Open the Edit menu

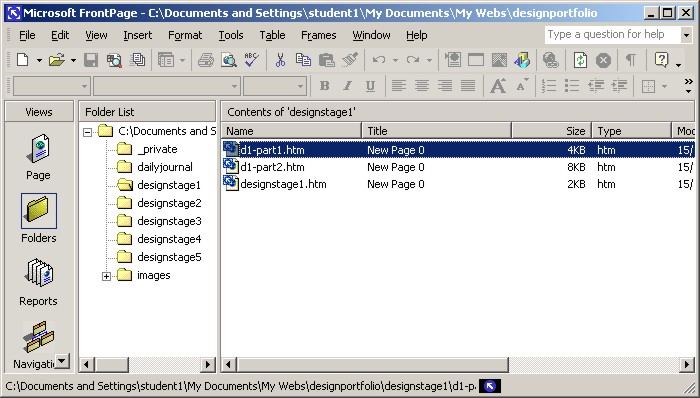(x=60, y=35)
